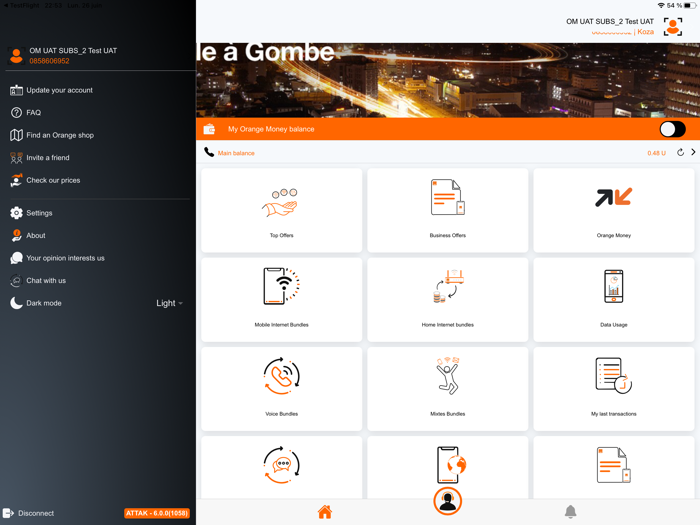Click the FAQ question mark icon
The image size is (700, 525).
[x=17, y=112]
